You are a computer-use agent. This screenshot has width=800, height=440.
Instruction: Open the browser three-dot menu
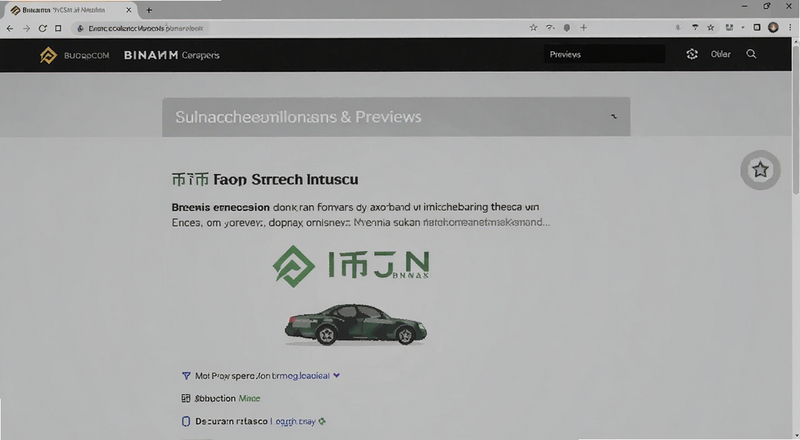click(x=790, y=28)
